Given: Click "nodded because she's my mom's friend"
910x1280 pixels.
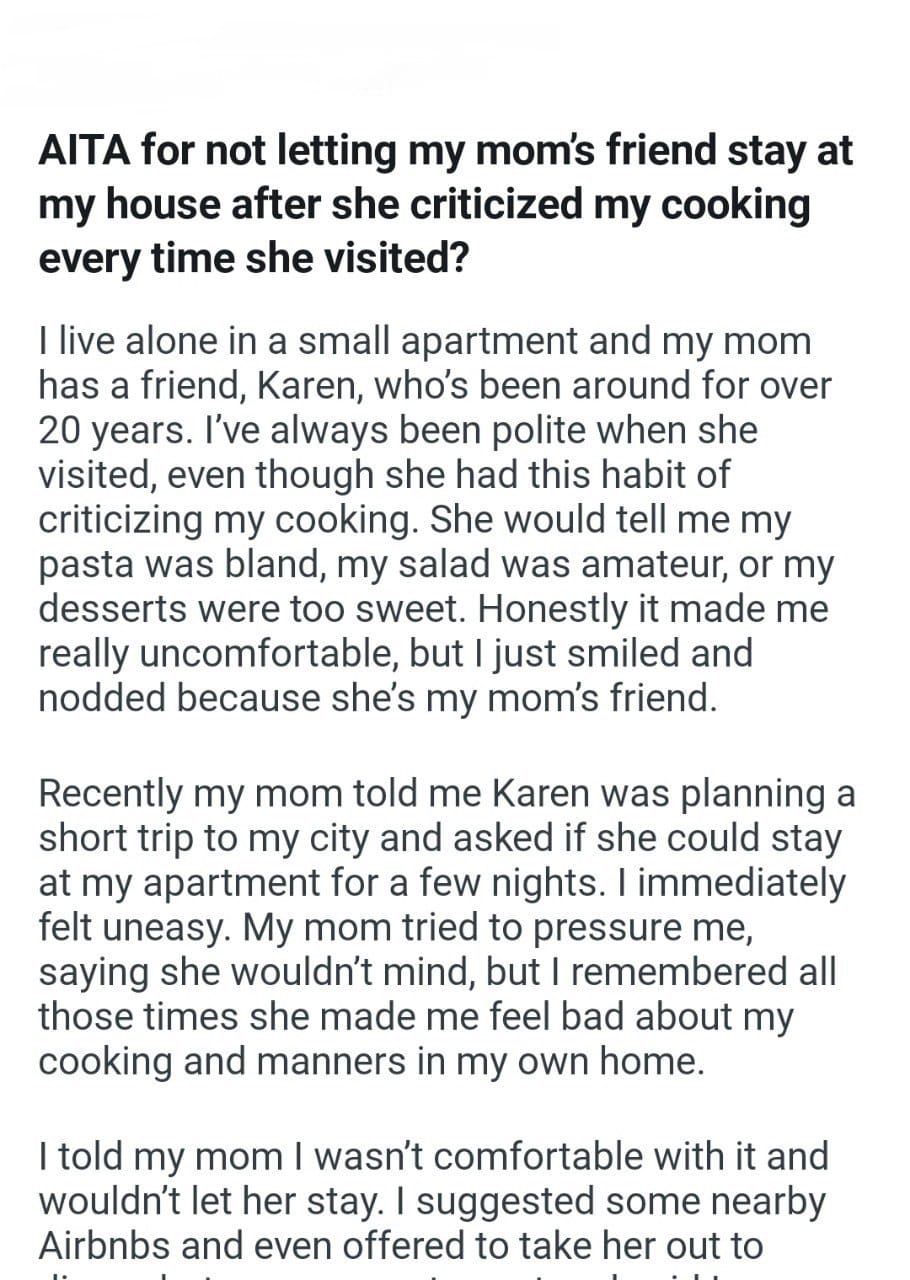Looking at the screenshot, I should pyautogui.click(x=377, y=698).
